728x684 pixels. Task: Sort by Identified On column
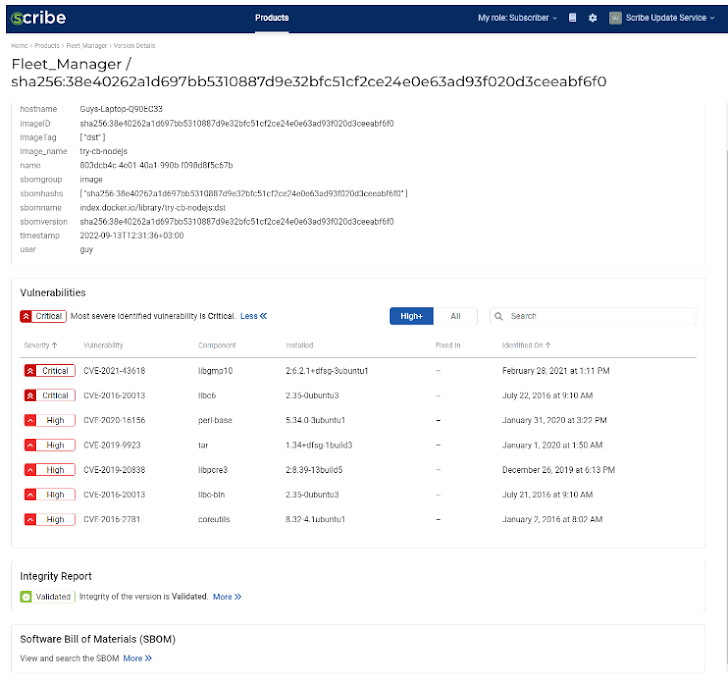pos(523,345)
